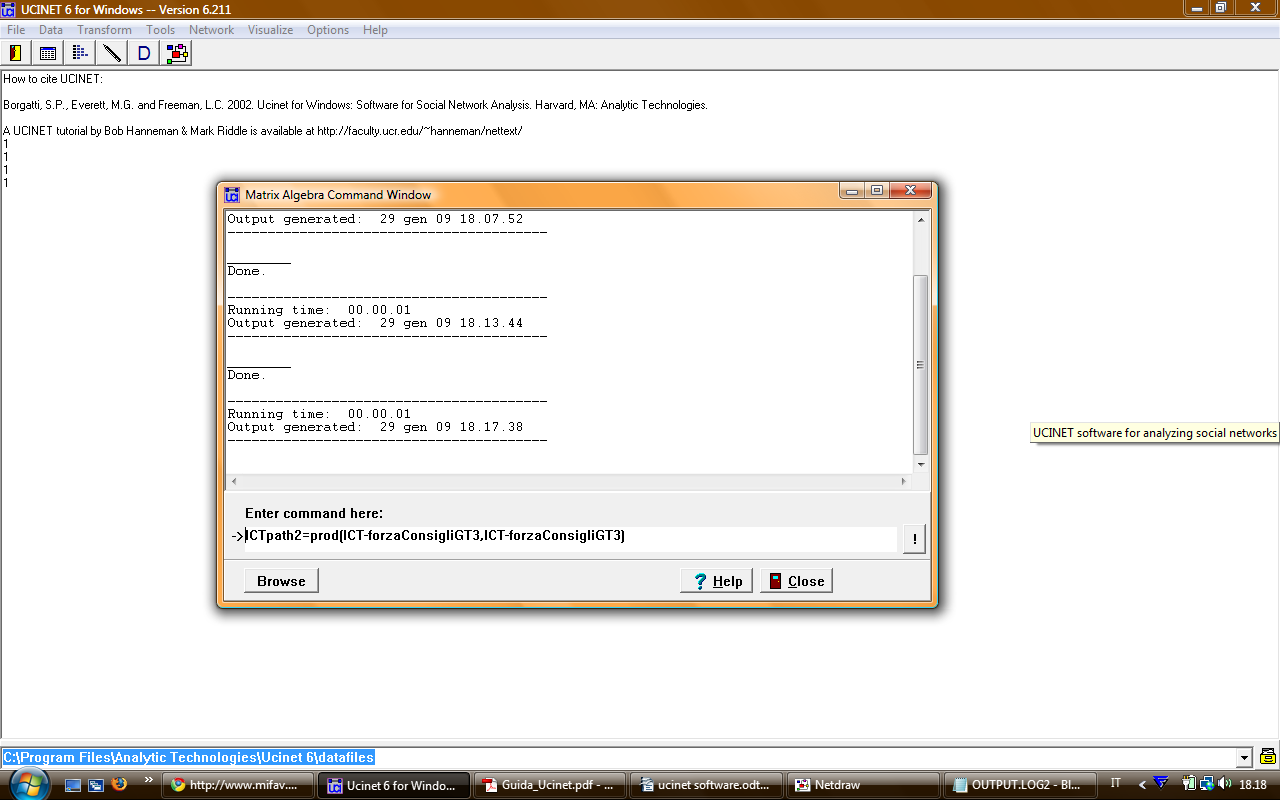Switch to Guida_Ucinet.pdf taskbar button
This screenshot has height=800, width=1280.
point(550,785)
